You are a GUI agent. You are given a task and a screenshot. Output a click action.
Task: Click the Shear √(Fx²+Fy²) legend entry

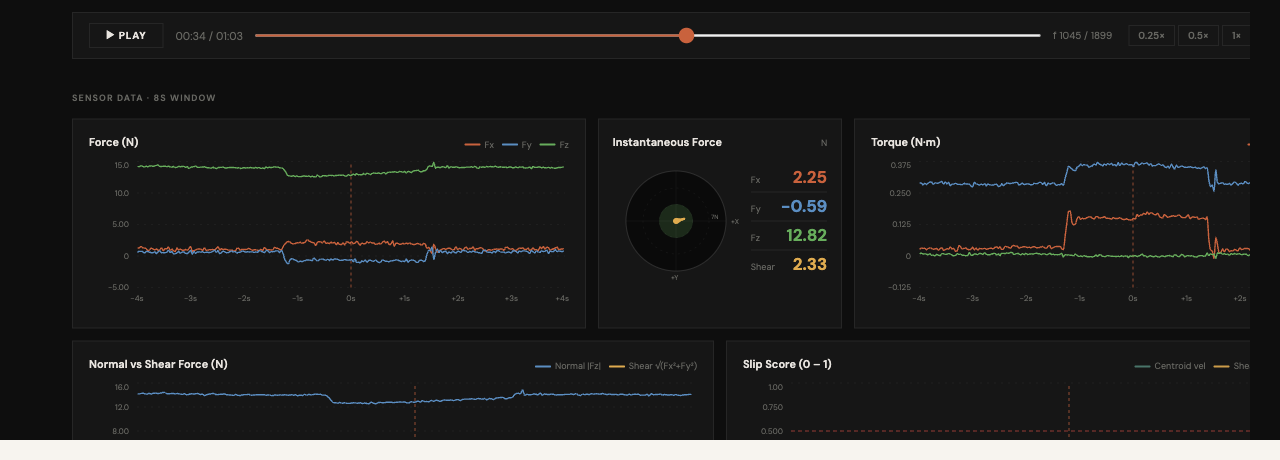point(653,366)
